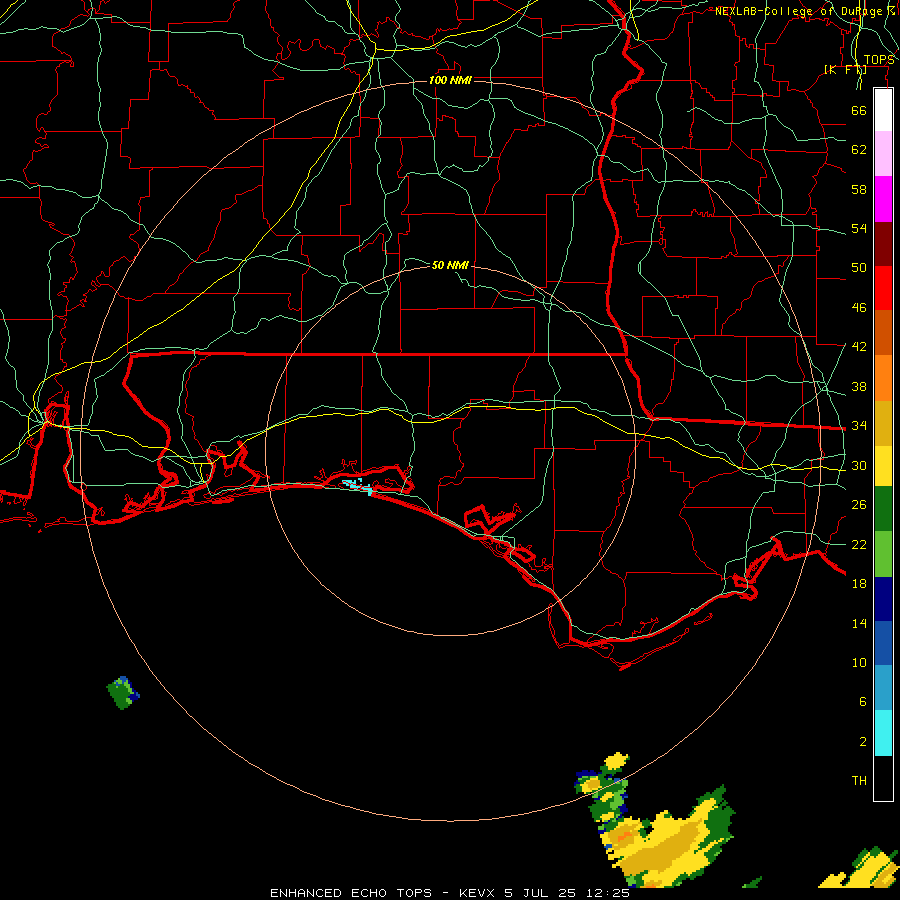Select the dark green legend swatch

[x=883, y=509]
